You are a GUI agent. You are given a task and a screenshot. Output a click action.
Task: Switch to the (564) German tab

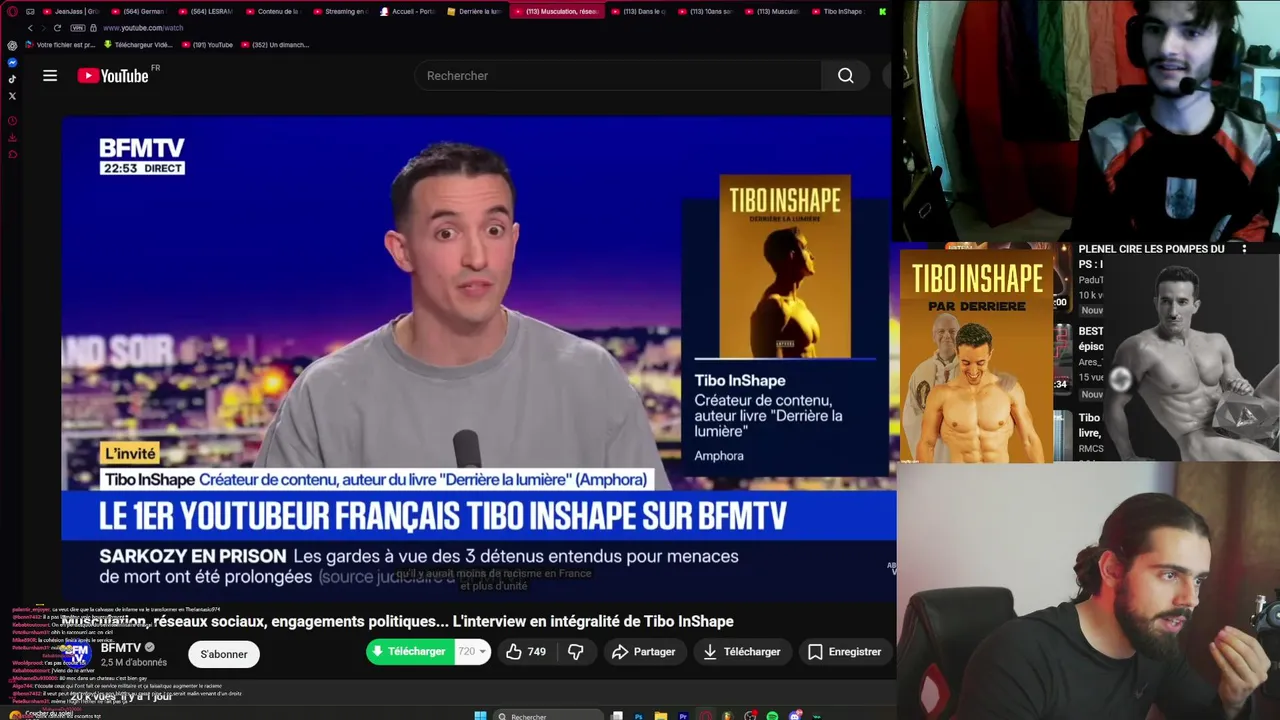click(138, 11)
